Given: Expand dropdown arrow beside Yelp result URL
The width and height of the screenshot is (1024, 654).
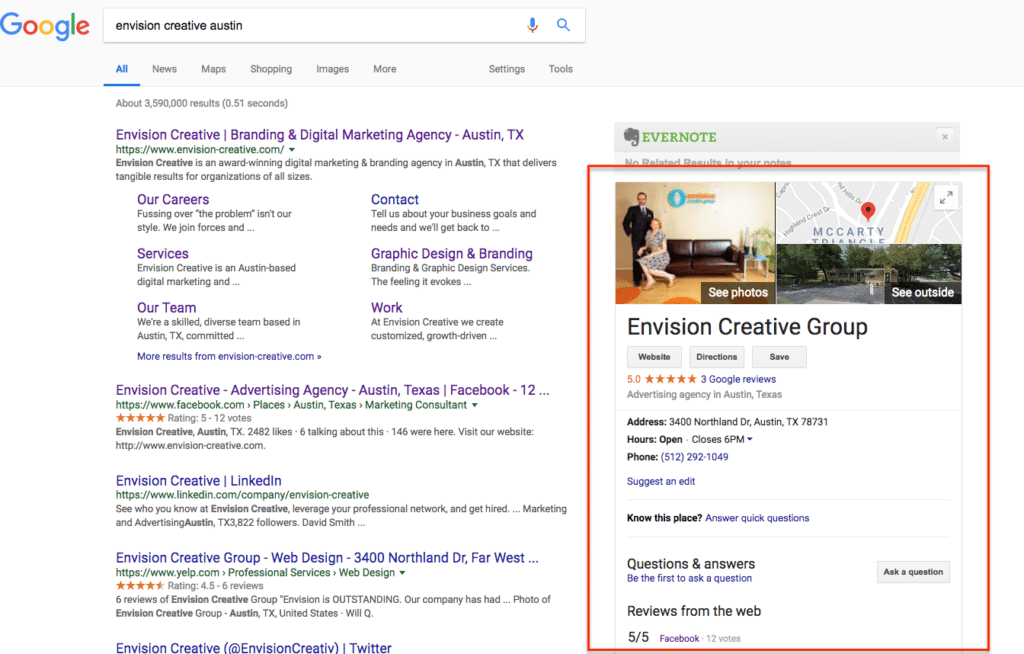Looking at the screenshot, I should 402,573.
